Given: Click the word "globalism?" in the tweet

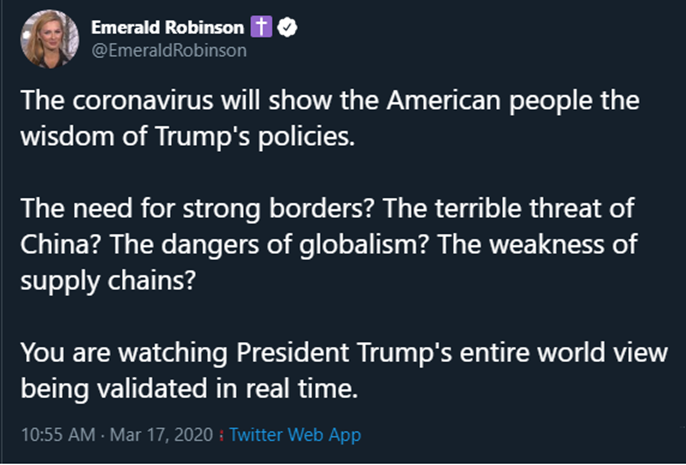Looking at the screenshot, I should (363, 245).
